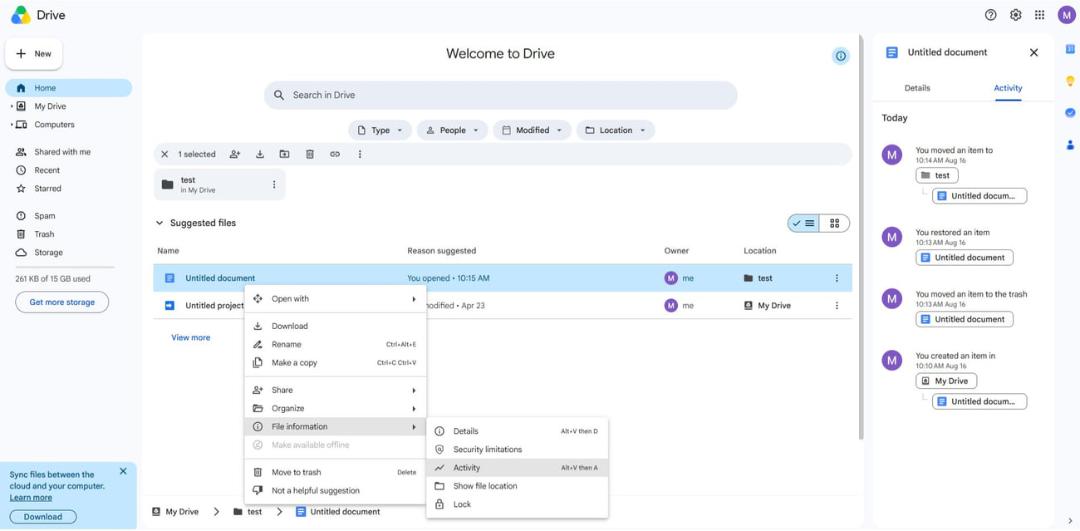Open the Help question mark icon
The height and width of the screenshot is (531, 1080).
tap(990, 14)
